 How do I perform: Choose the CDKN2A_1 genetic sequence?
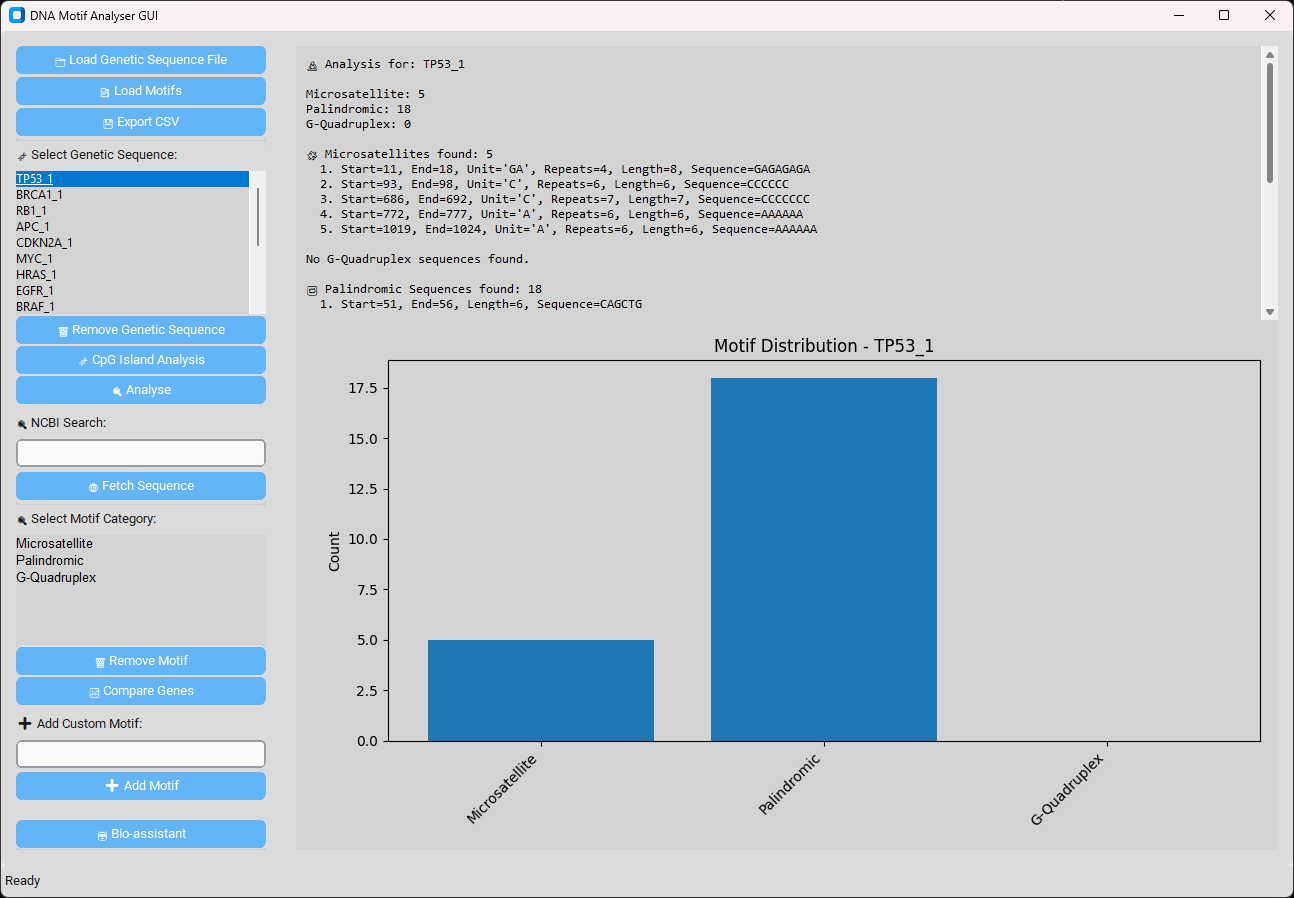pos(45,243)
